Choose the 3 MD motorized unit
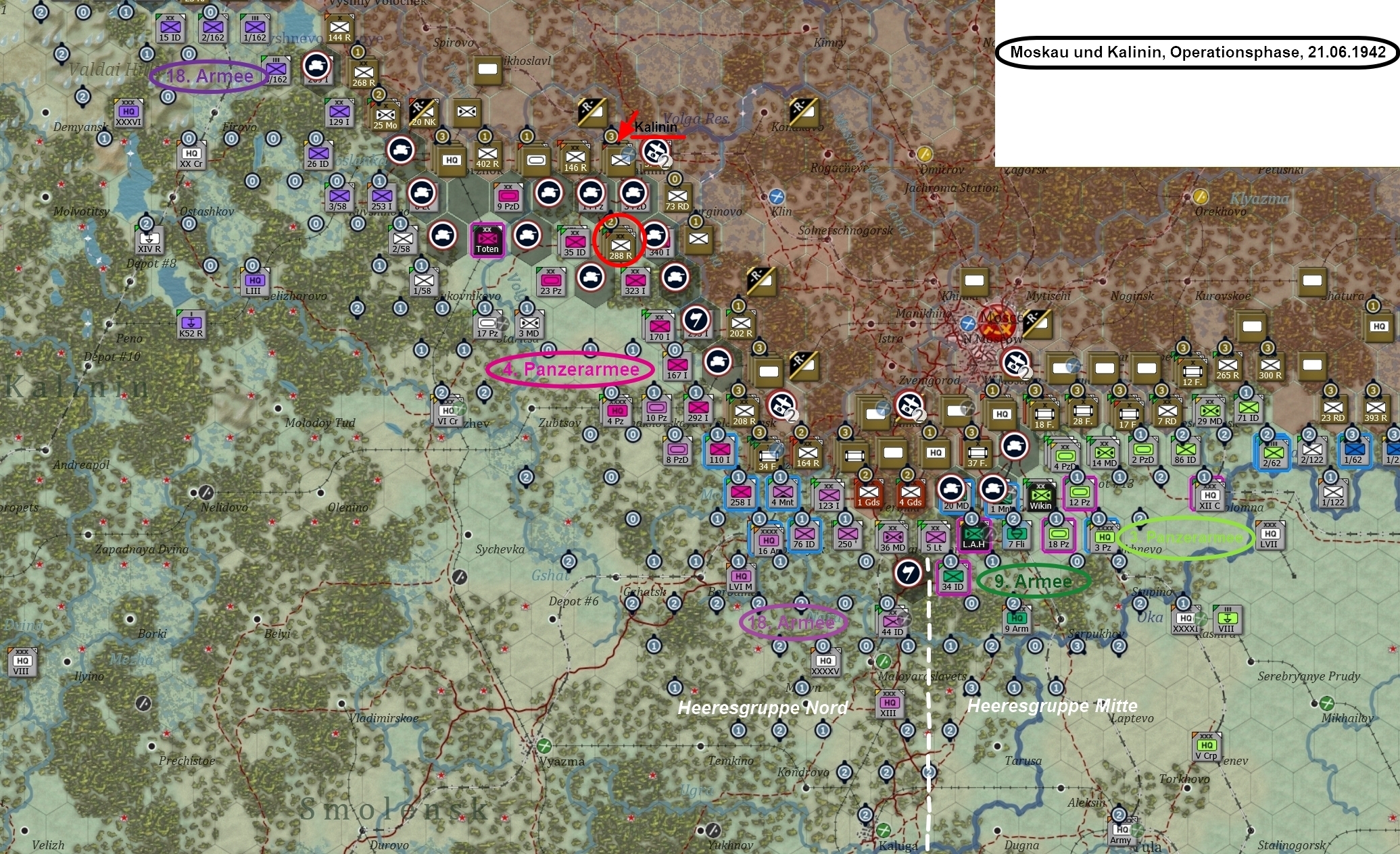This screenshot has width=1400, height=854. pos(529,325)
